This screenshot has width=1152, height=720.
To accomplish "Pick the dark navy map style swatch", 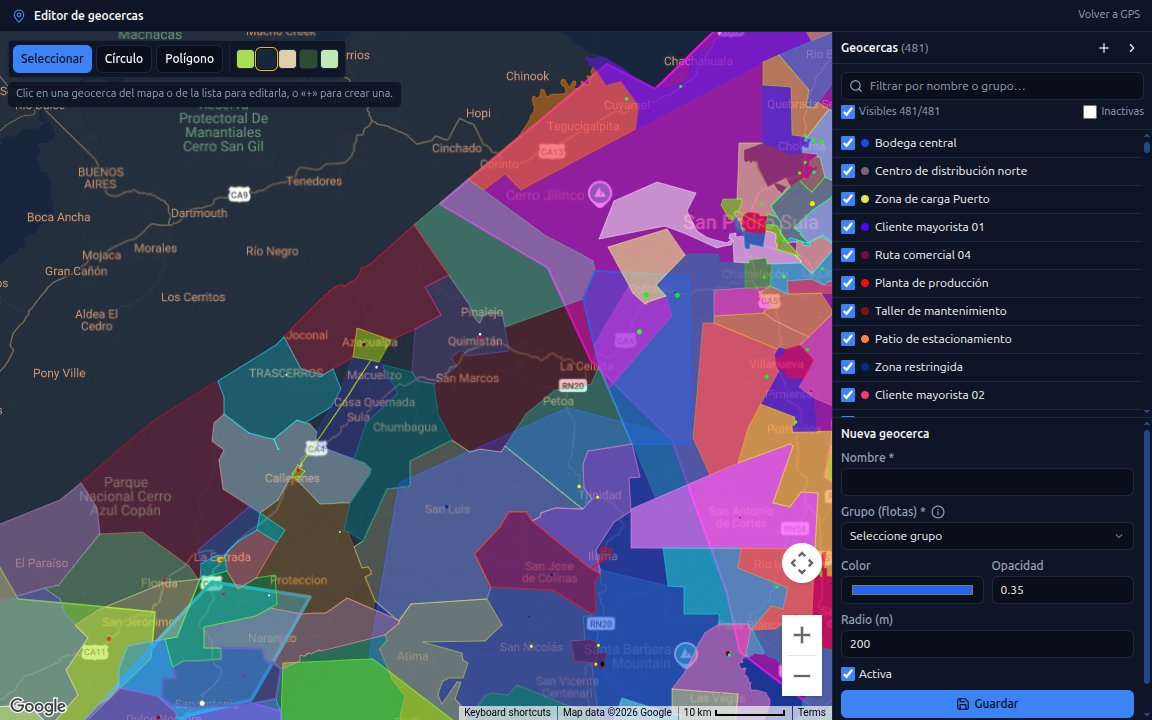I will [267, 59].
